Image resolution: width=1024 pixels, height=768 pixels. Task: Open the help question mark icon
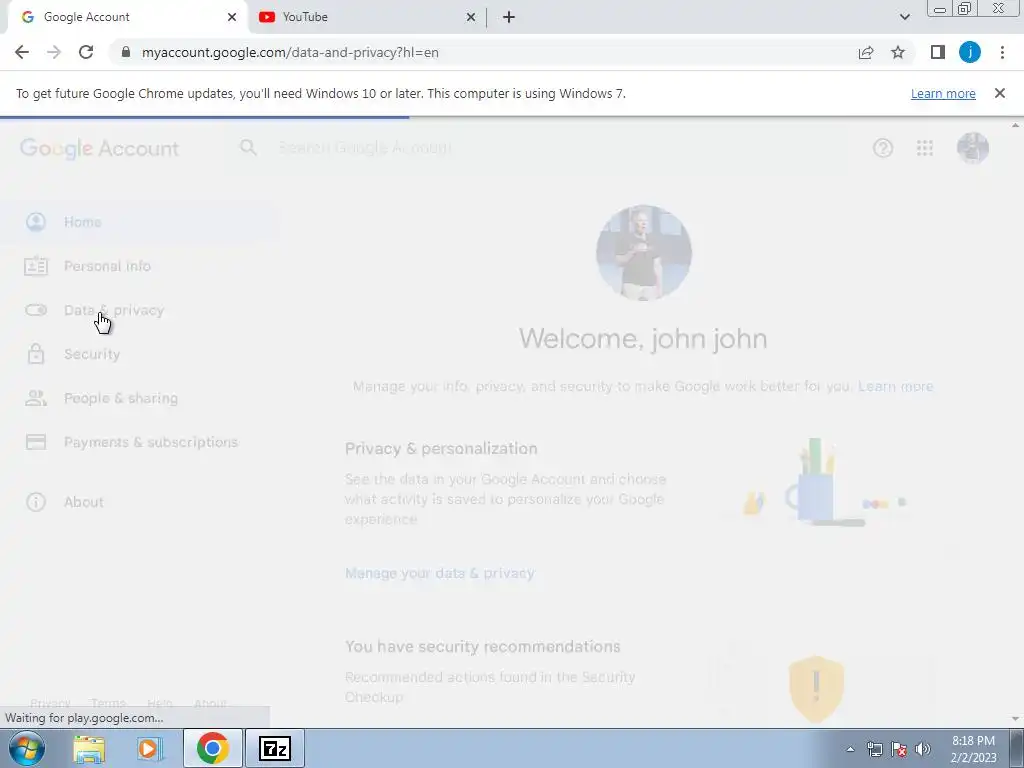tap(883, 148)
